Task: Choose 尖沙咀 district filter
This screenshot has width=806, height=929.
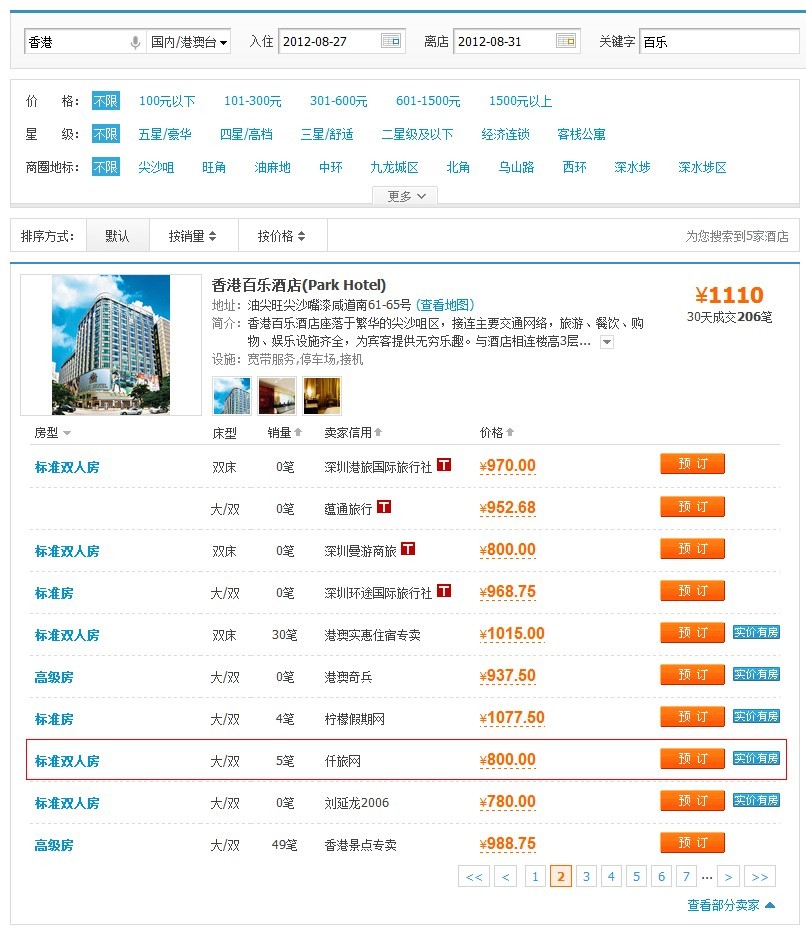Action: 156,168
